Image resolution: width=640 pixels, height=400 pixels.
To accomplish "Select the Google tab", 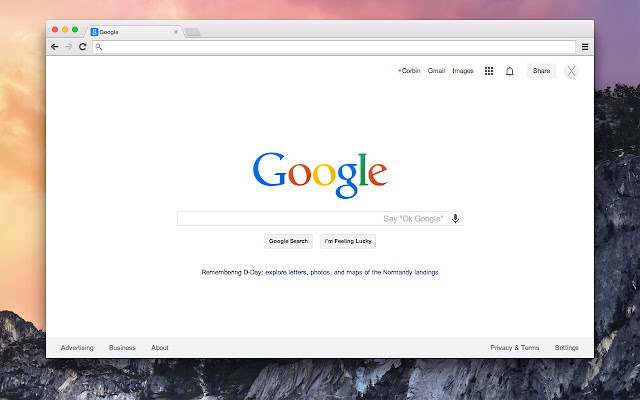I will pyautogui.click(x=133, y=32).
